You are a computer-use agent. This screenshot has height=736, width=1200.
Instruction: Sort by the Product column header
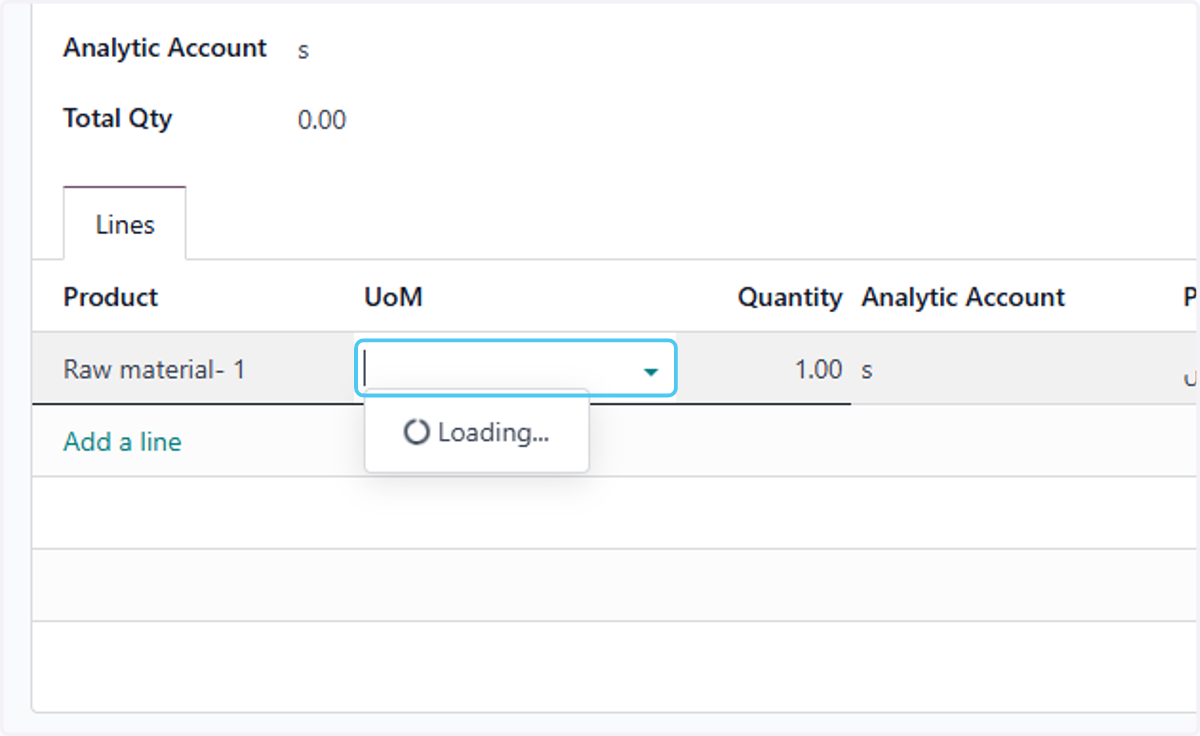(111, 297)
